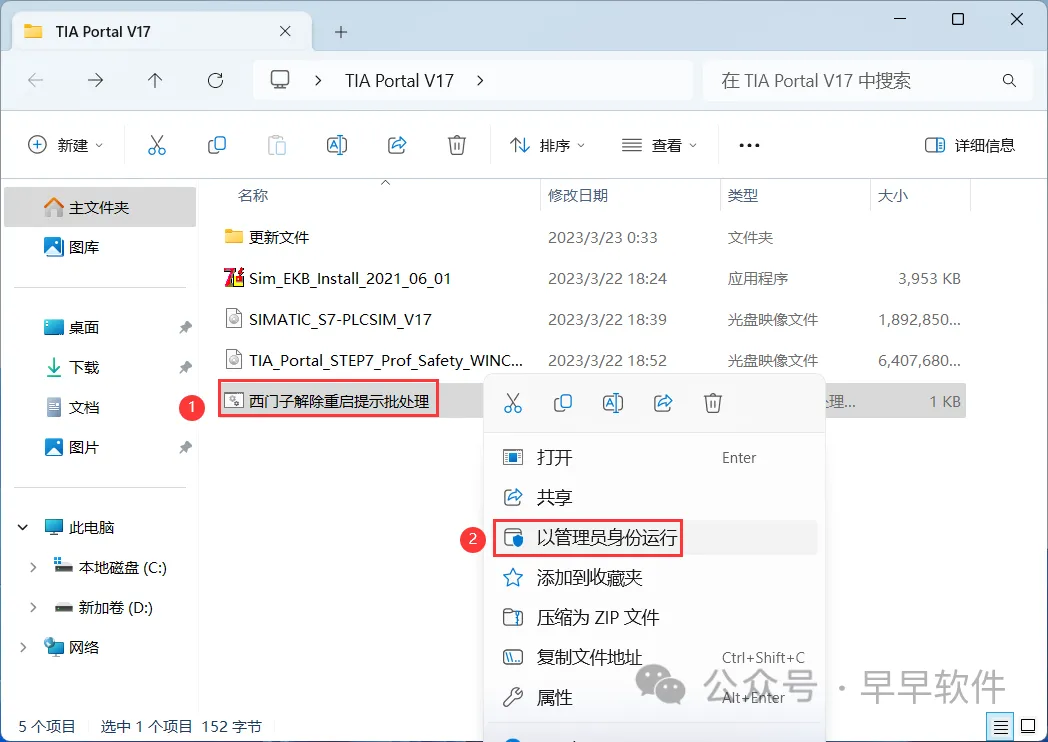This screenshot has height=742, width=1048.
Task: Click the Cut icon in the context menu
Action: [x=513, y=403]
